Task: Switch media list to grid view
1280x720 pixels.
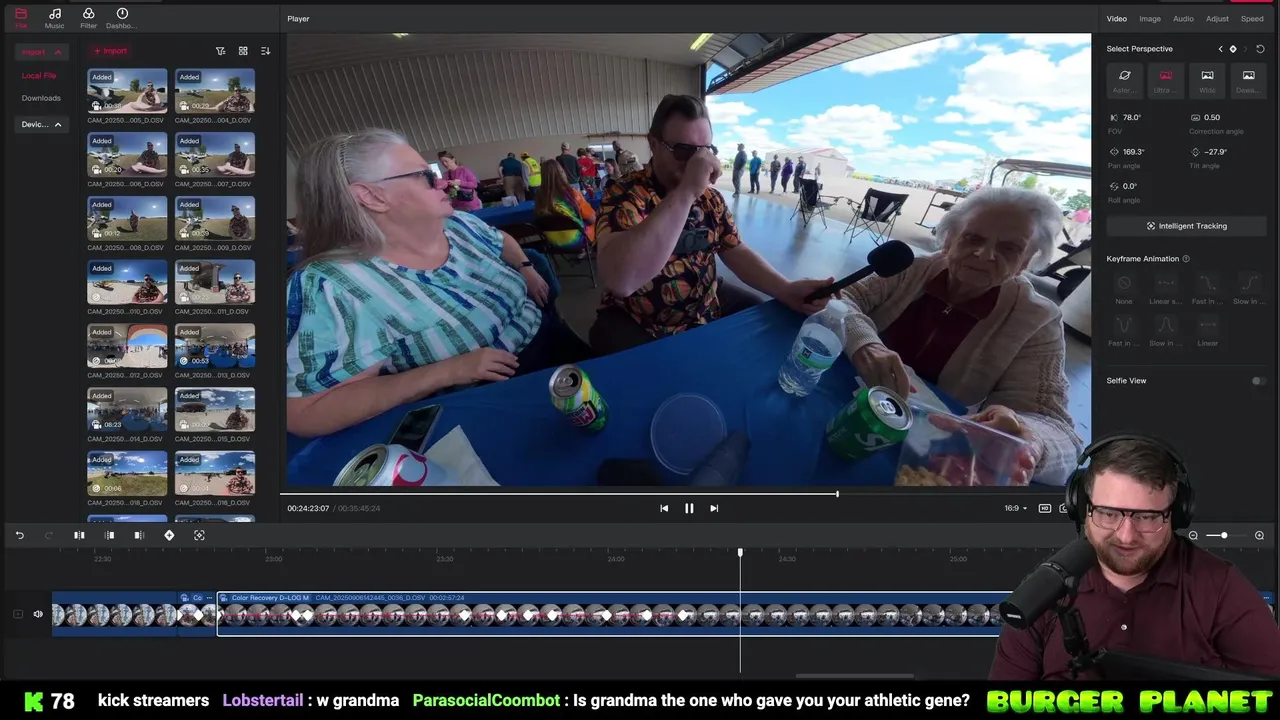Action: point(243,51)
